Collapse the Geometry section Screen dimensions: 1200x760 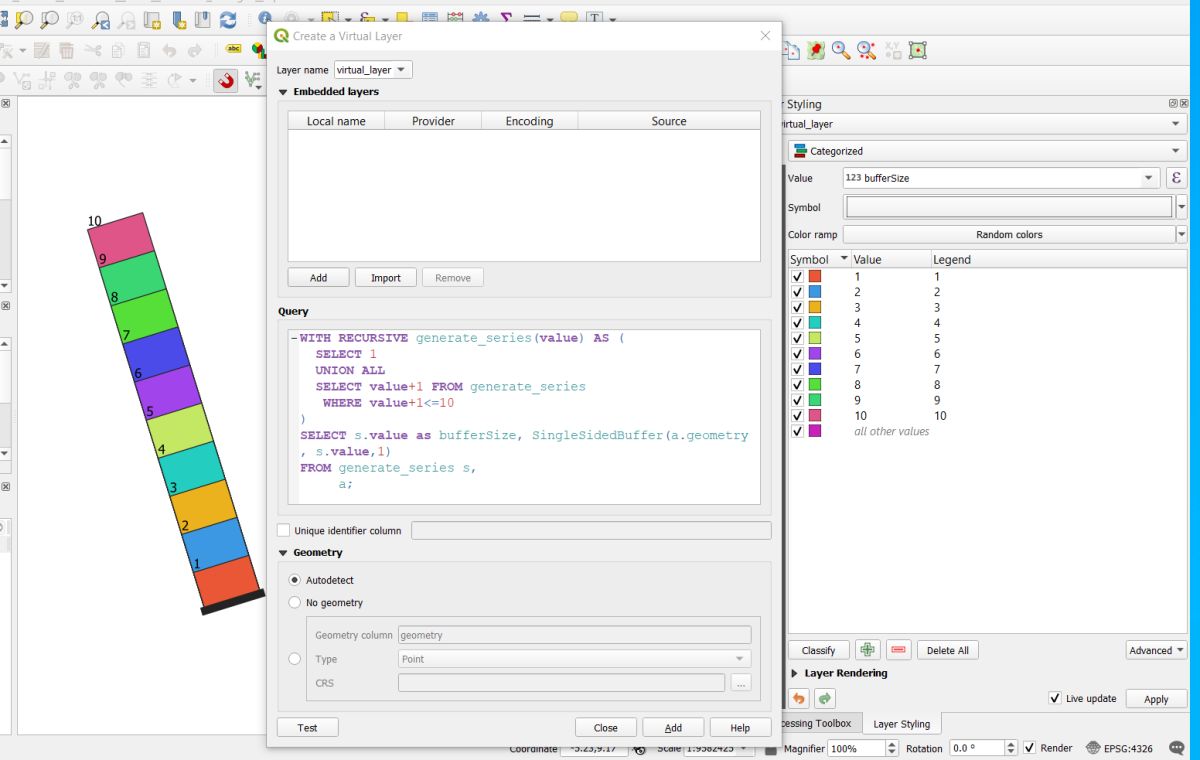283,553
